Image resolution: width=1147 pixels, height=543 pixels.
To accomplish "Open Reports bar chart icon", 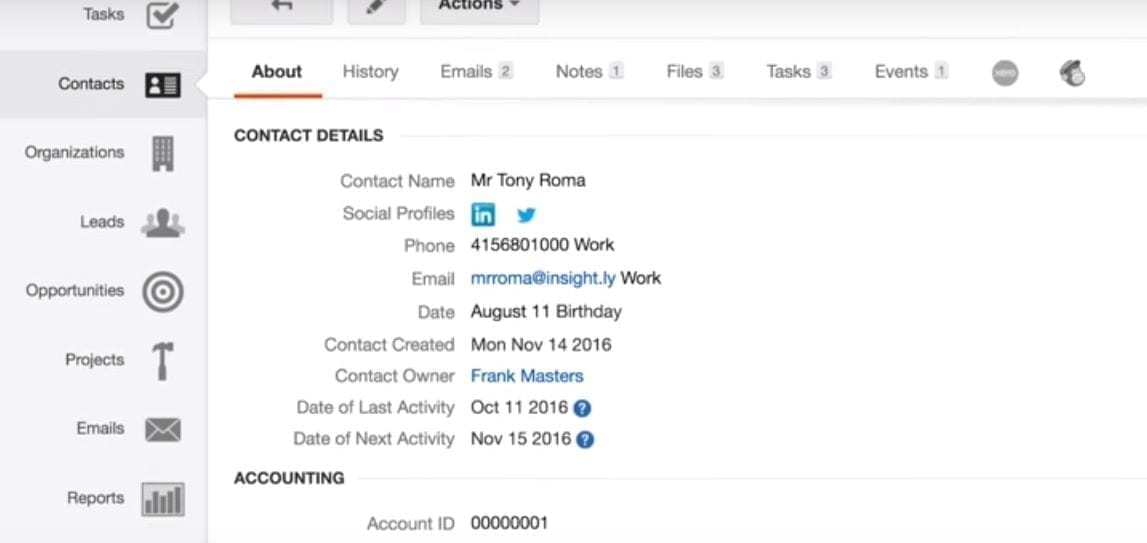I will (x=162, y=499).
